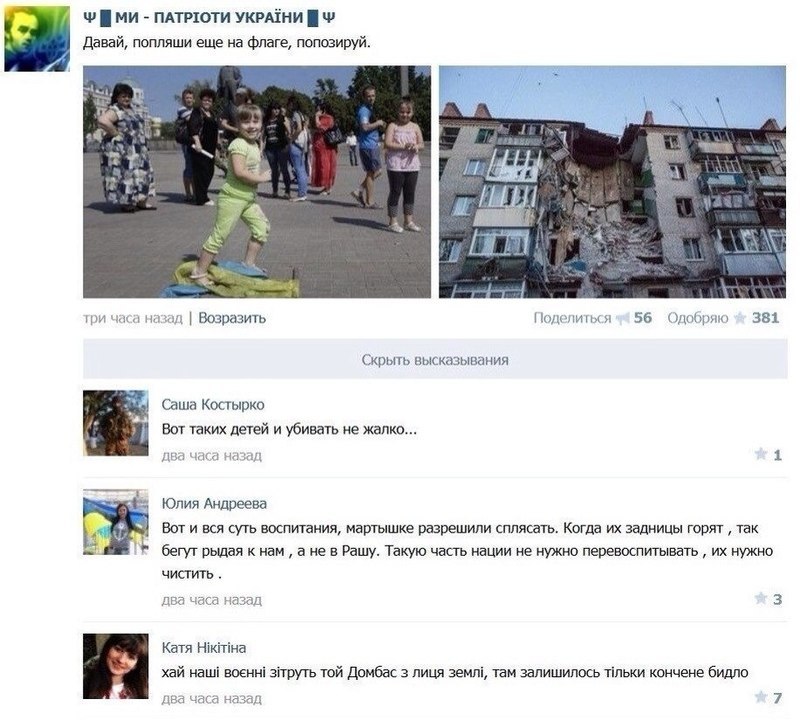Image resolution: width=807 pixels, height=720 pixels.
Task: Open Юлия Андреева's avatar
Action: (x=116, y=522)
